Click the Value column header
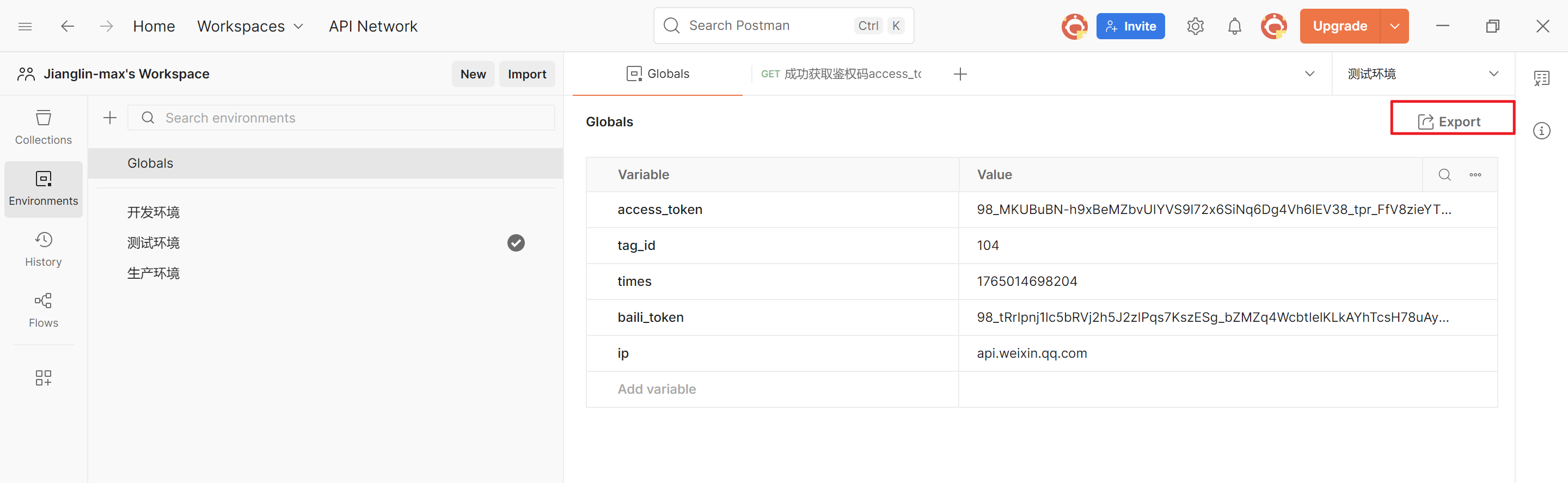This screenshot has width=1568, height=483. click(x=995, y=175)
